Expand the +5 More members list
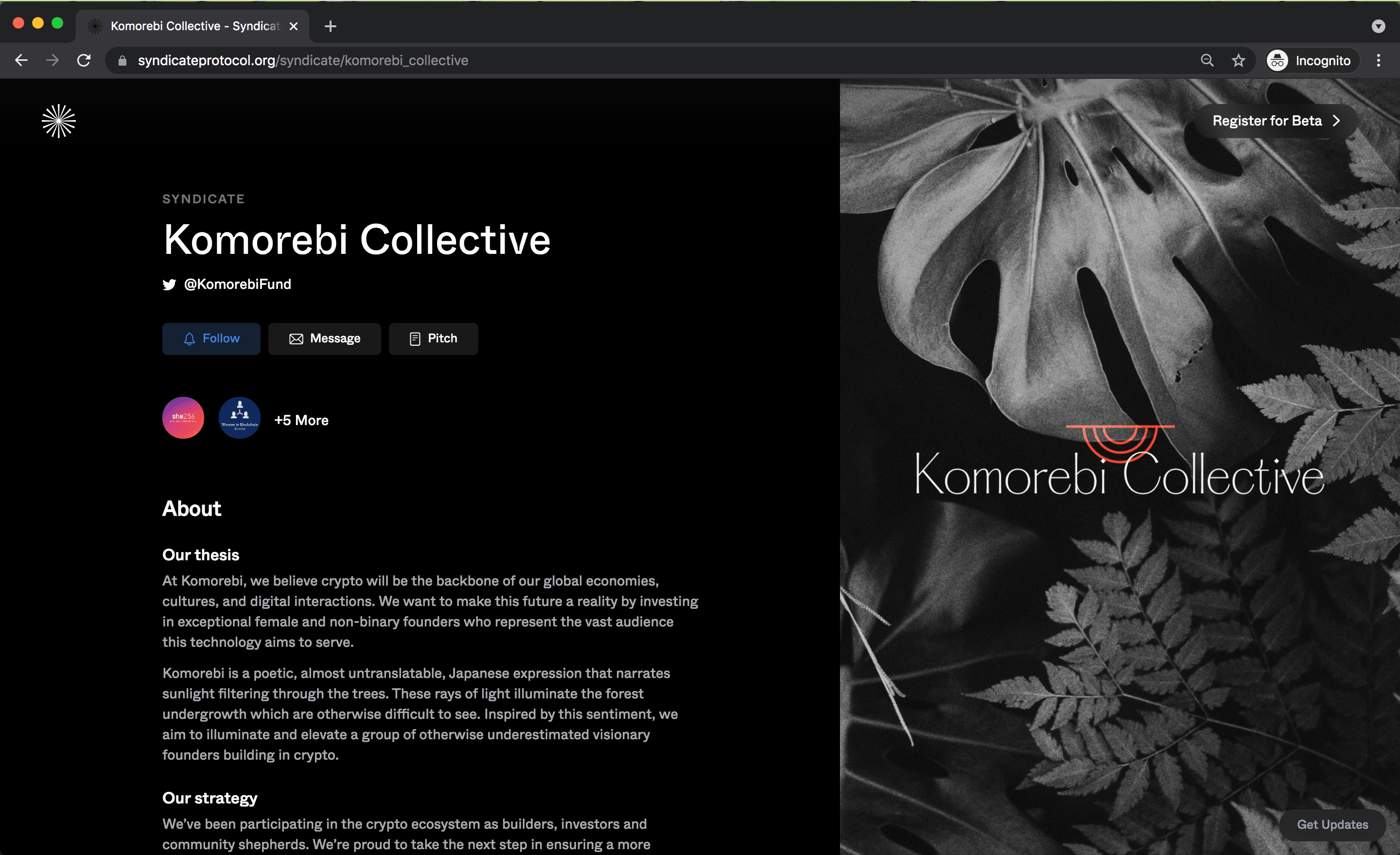This screenshot has height=855, width=1400. (x=301, y=420)
